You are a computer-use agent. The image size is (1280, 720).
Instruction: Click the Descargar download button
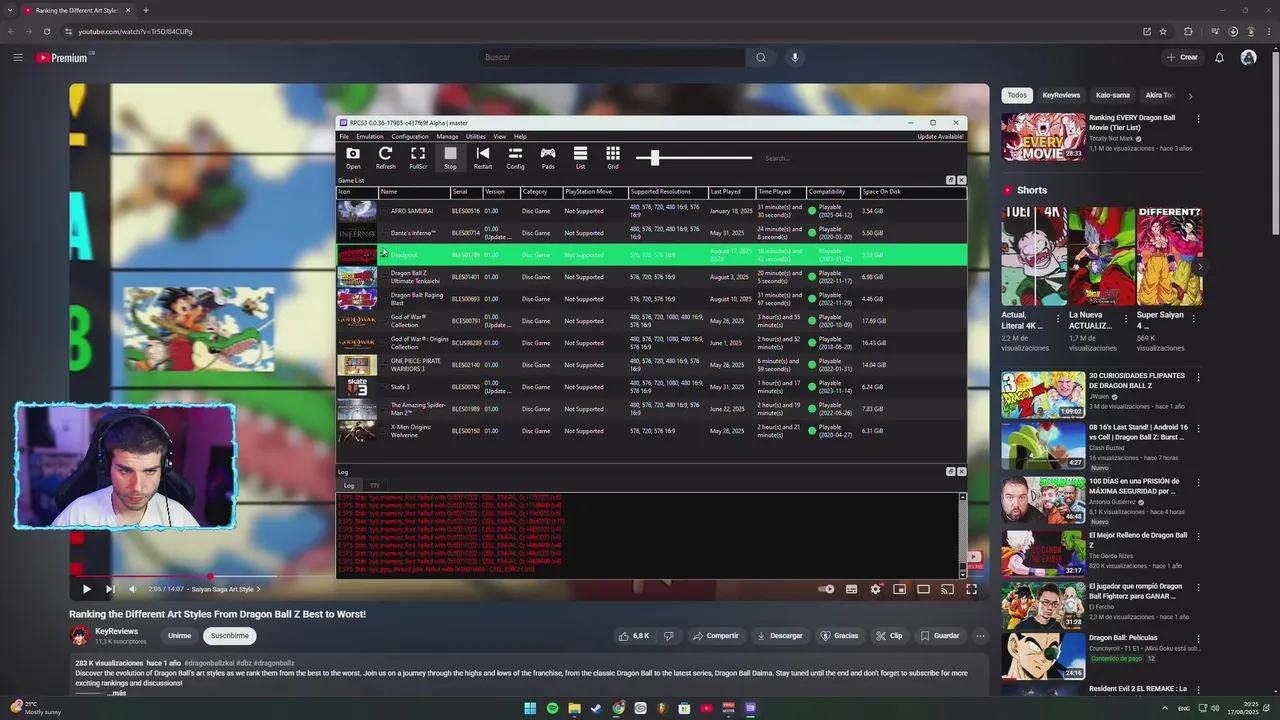click(780, 636)
